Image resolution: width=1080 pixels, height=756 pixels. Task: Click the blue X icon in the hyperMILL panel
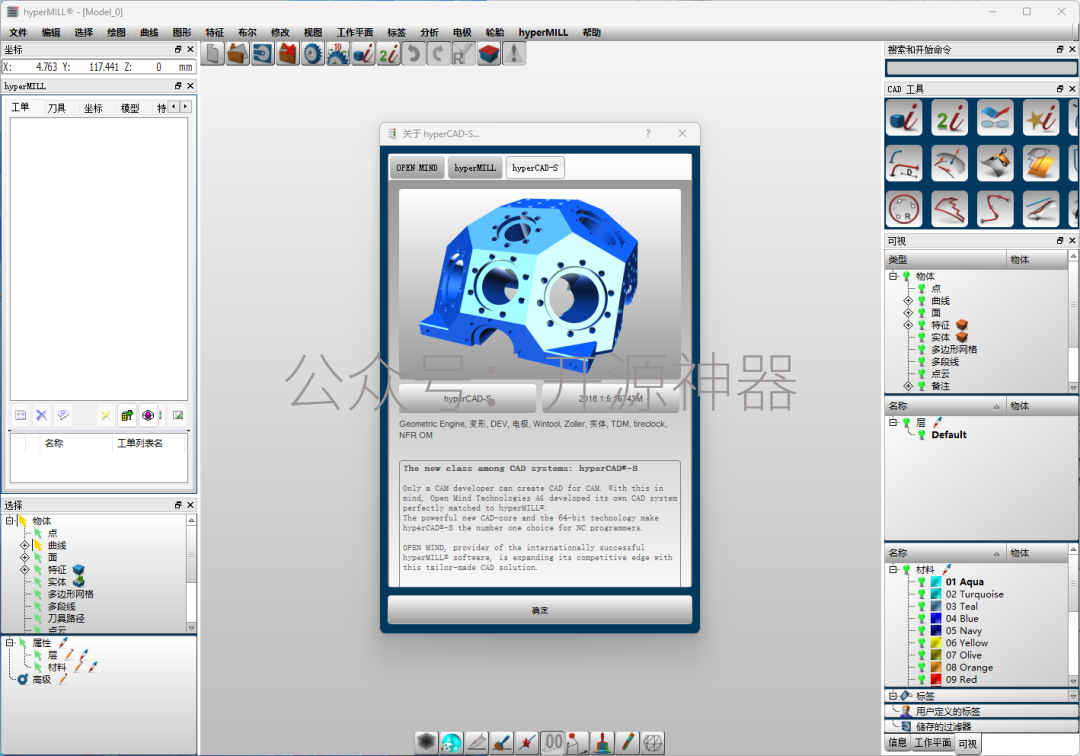tap(41, 415)
